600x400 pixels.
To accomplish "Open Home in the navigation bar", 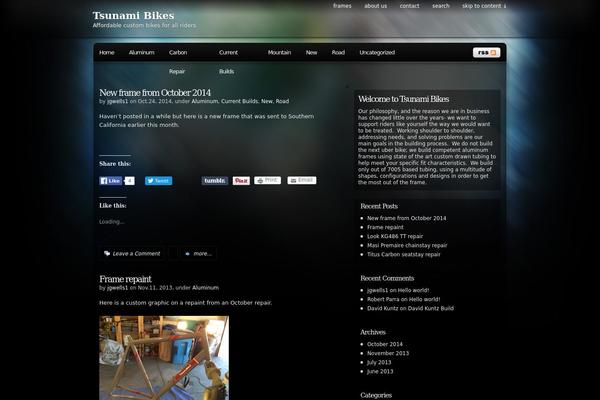I will pyautogui.click(x=107, y=52).
